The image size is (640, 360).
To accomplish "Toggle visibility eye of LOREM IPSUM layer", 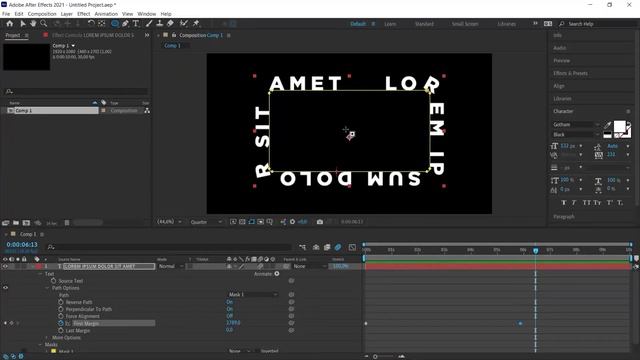I will pyautogui.click(x=5, y=266).
